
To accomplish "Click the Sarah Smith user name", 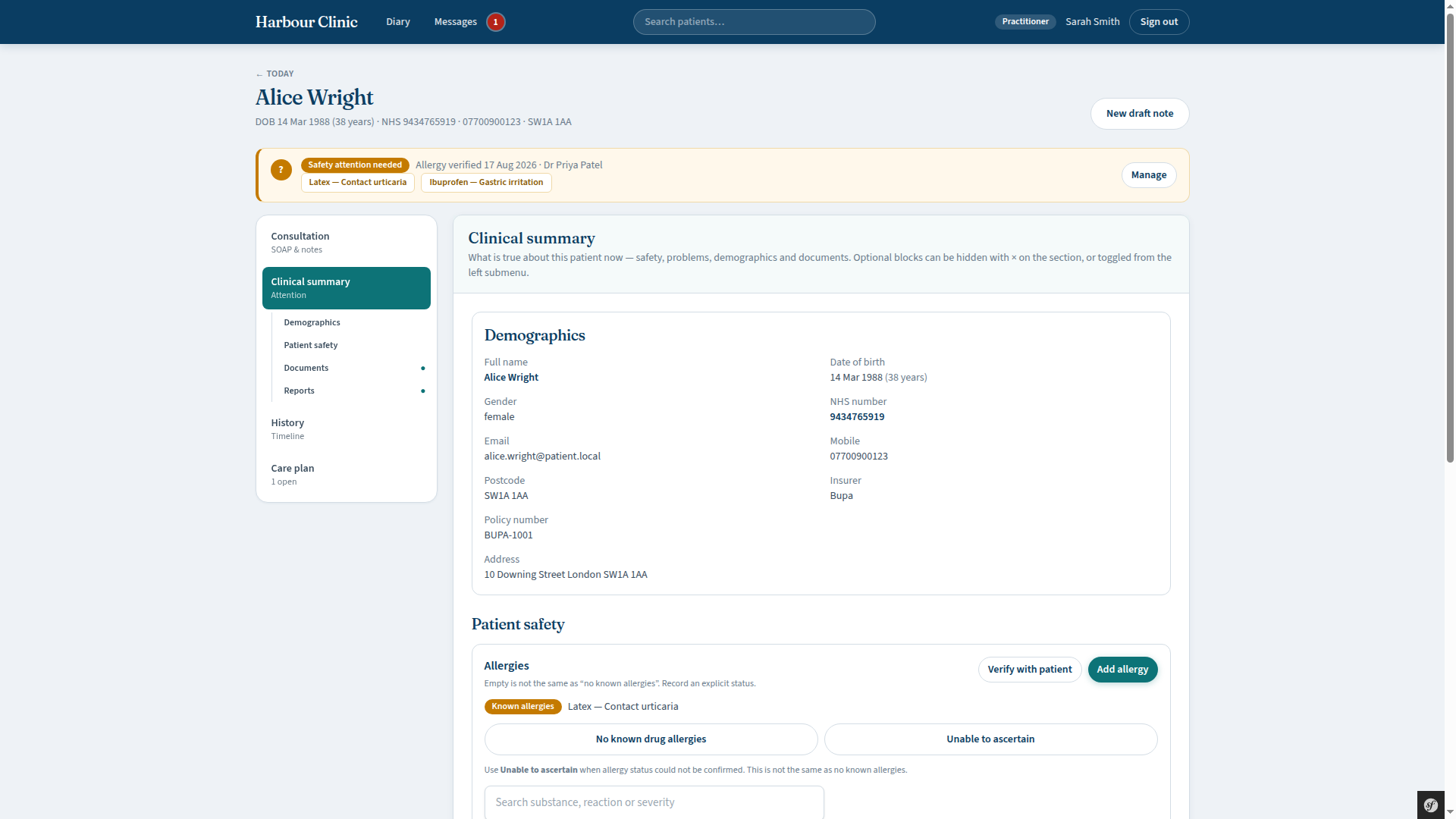I will coord(1092,22).
